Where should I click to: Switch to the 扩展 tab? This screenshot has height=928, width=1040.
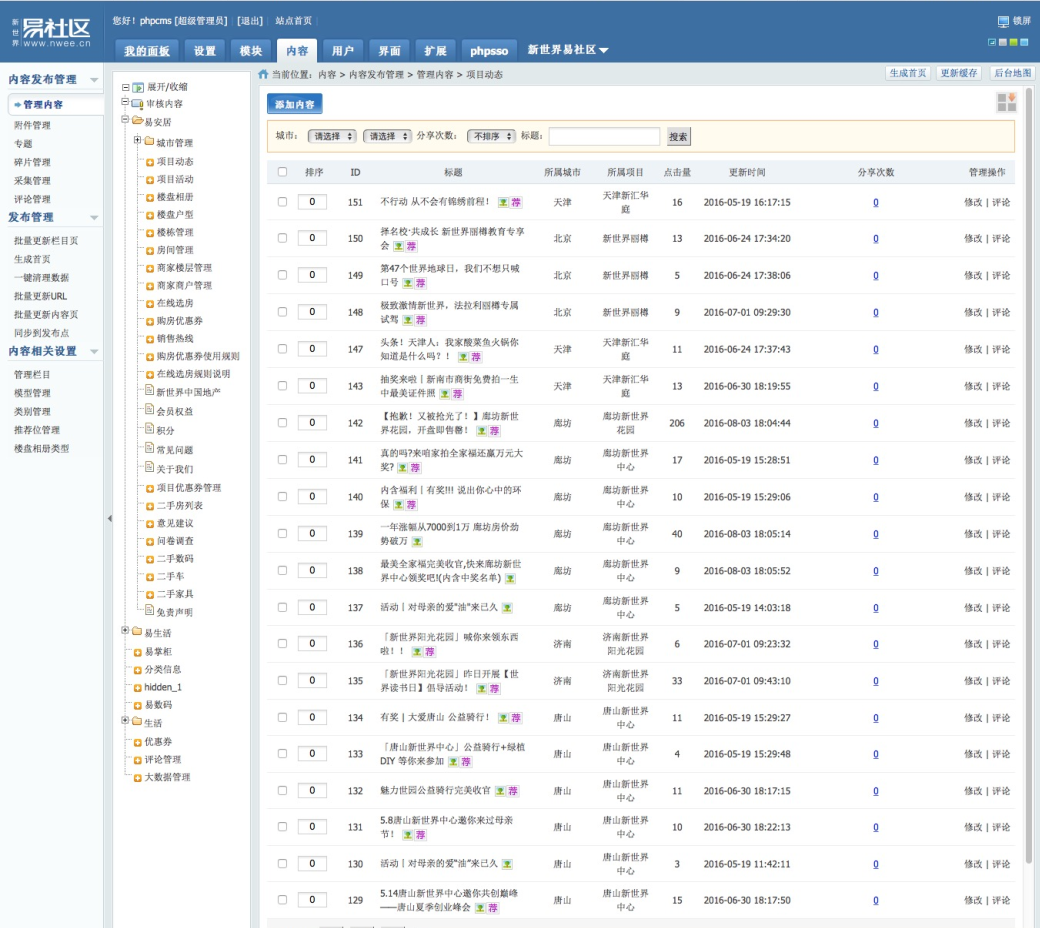435,51
